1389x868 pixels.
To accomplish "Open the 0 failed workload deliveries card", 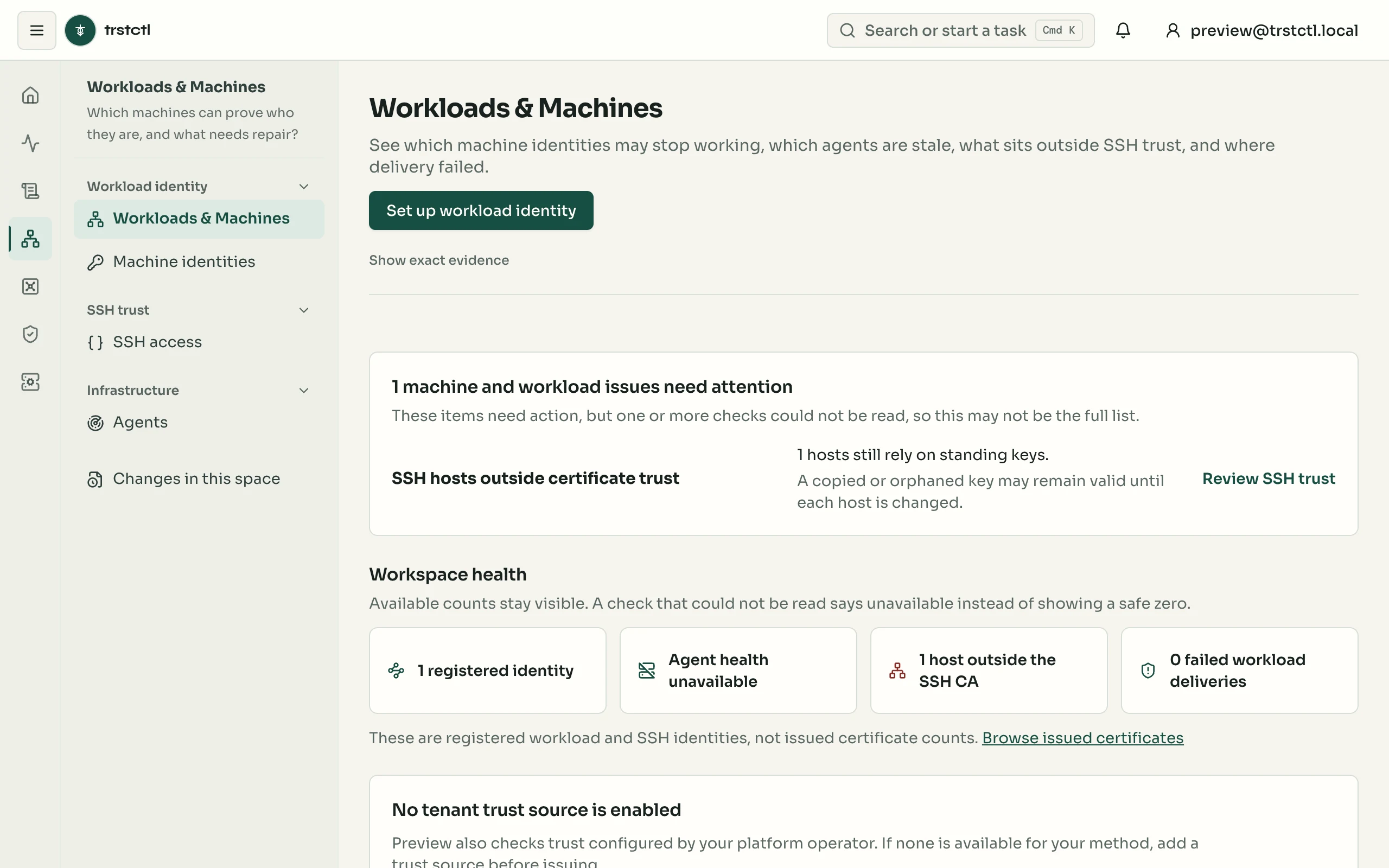I will pyautogui.click(x=1239, y=671).
